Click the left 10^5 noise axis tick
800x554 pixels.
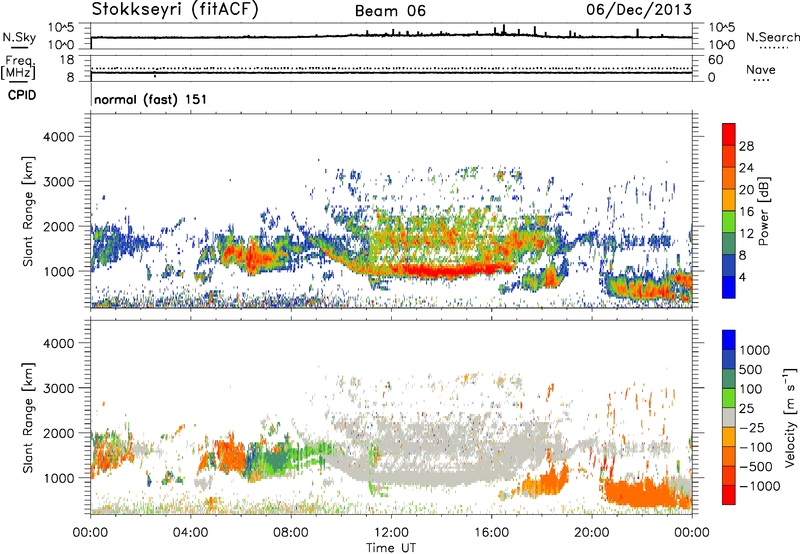pyautogui.click(x=61, y=27)
